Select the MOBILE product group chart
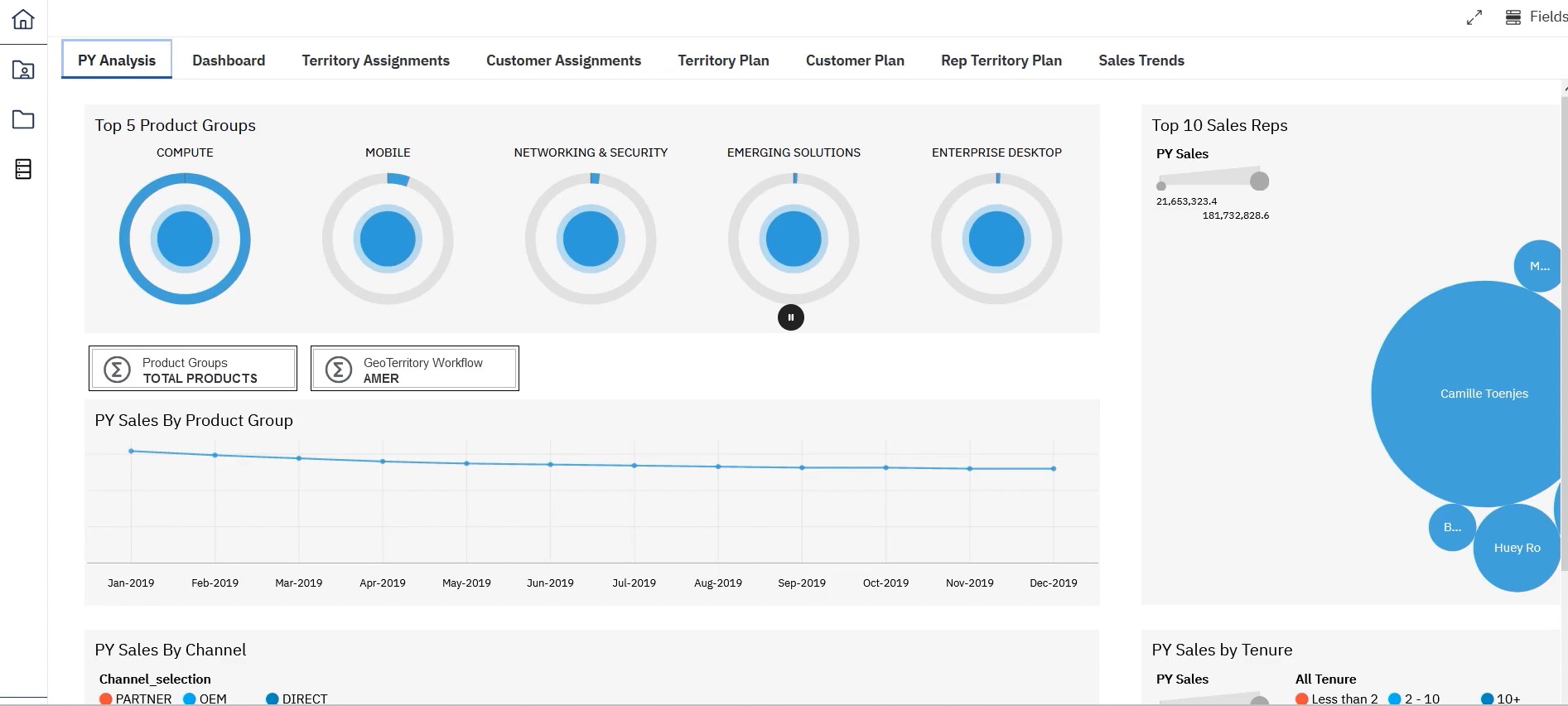The height and width of the screenshot is (706, 1568). click(x=388, y=239)
